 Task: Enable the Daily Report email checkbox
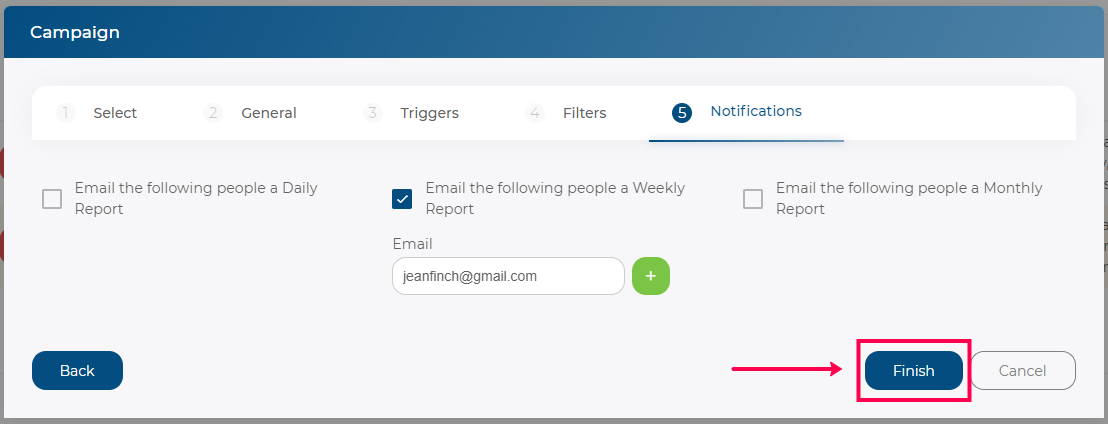[52, 199]
